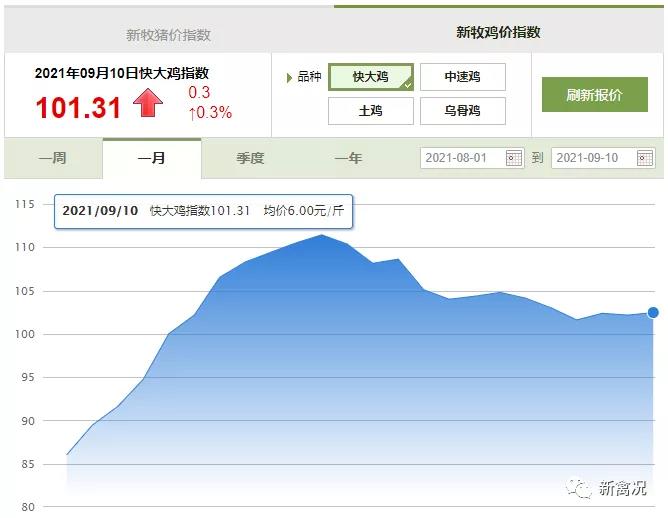The height and width of the screenshot is (518, 668).
Task: Click the 品种 label arrow marker
Action: click(x=289, y=78)
